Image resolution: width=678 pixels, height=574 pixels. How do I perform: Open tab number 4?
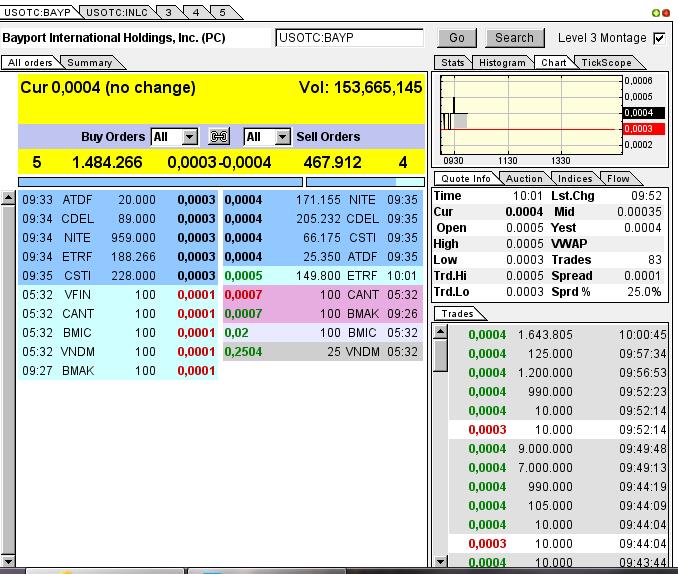196,13
